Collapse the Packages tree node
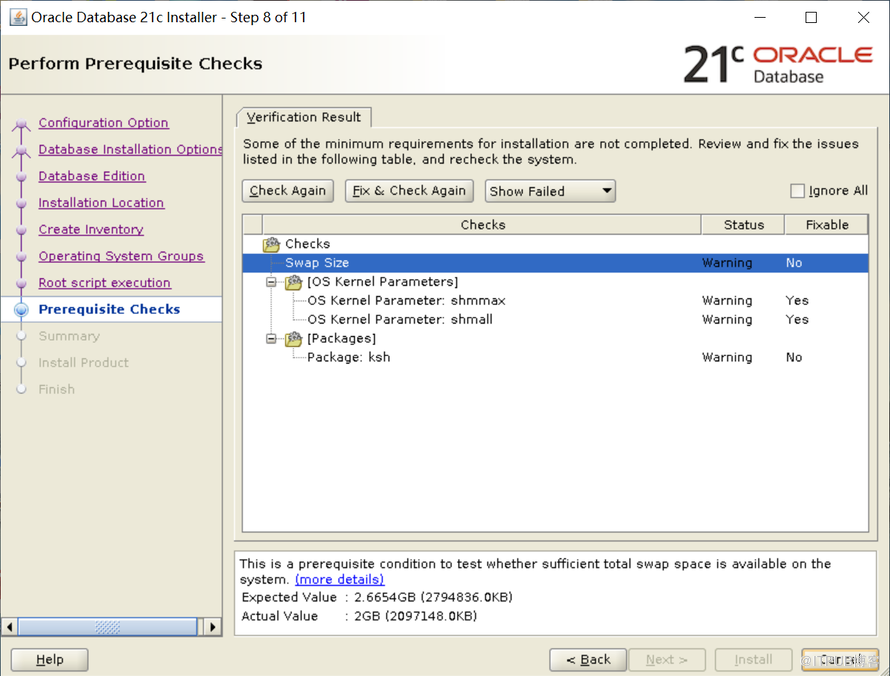The height and width of the screenshot is (676, 890). 271,339
